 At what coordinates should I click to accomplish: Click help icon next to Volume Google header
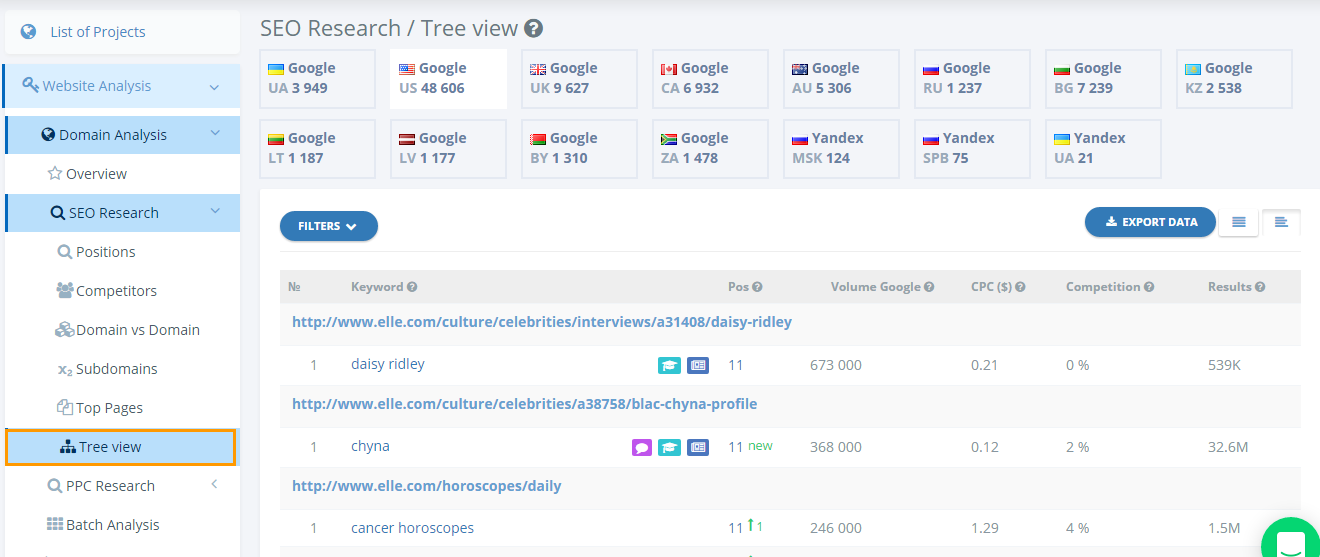929,287
